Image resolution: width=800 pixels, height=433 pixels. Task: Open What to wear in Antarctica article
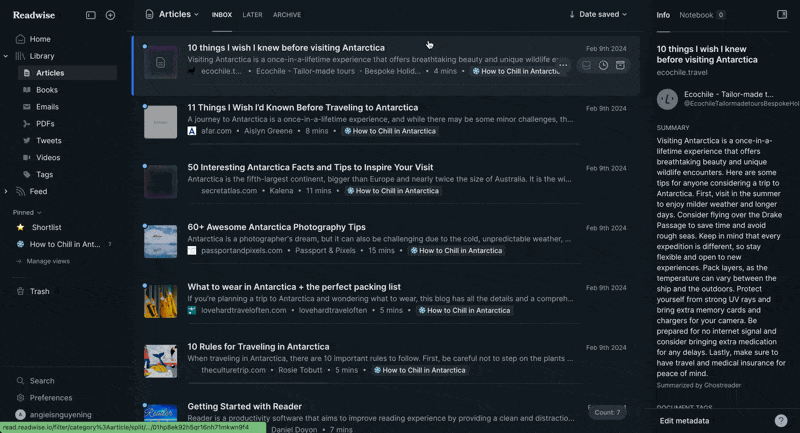pyautogui.click(x=294, y=287)
